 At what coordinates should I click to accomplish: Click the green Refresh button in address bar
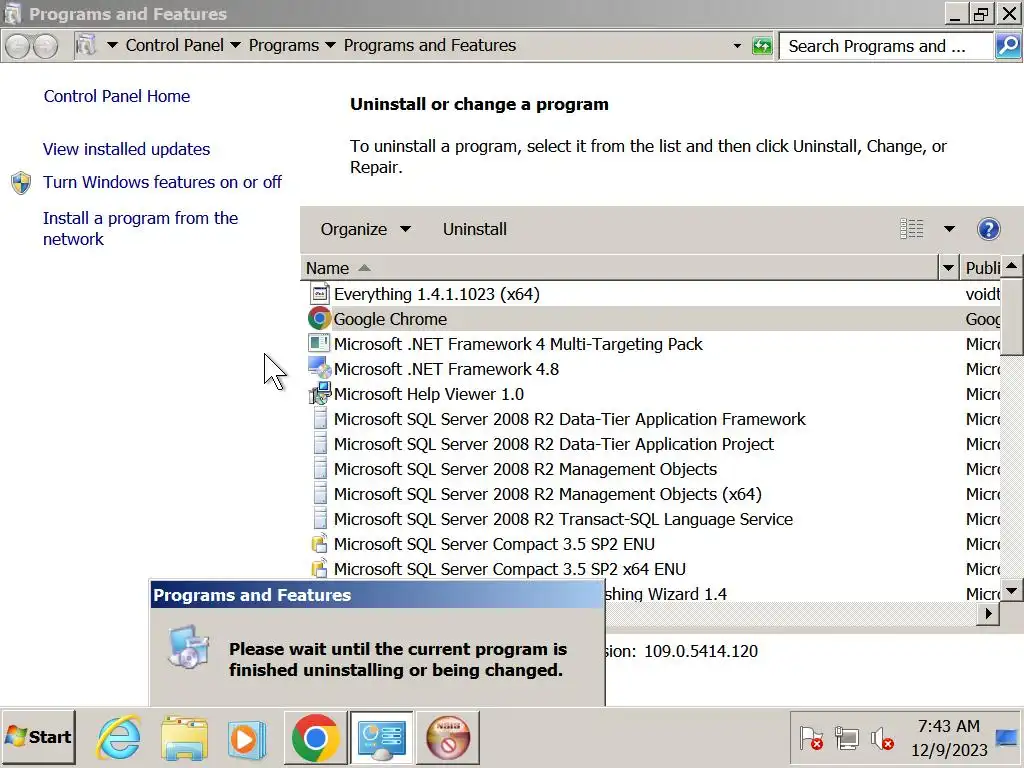[761, 46]
